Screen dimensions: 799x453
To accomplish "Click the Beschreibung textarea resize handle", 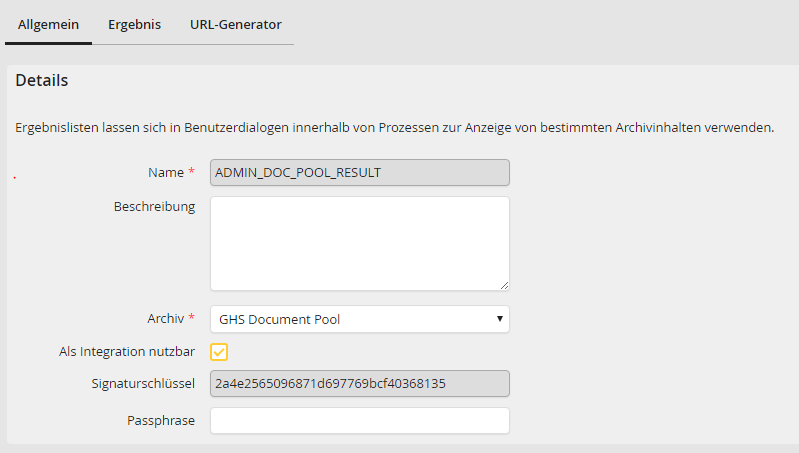I will [x=504, y=285].
